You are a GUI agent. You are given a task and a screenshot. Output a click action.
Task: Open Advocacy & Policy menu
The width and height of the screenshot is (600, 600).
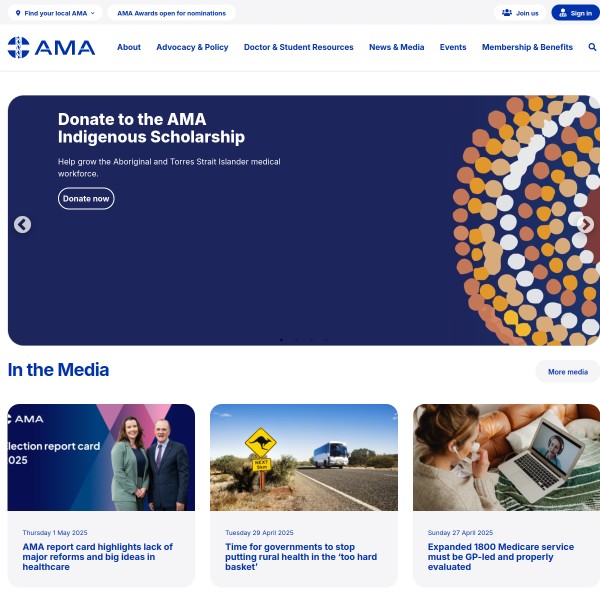[x=192, y=47]
